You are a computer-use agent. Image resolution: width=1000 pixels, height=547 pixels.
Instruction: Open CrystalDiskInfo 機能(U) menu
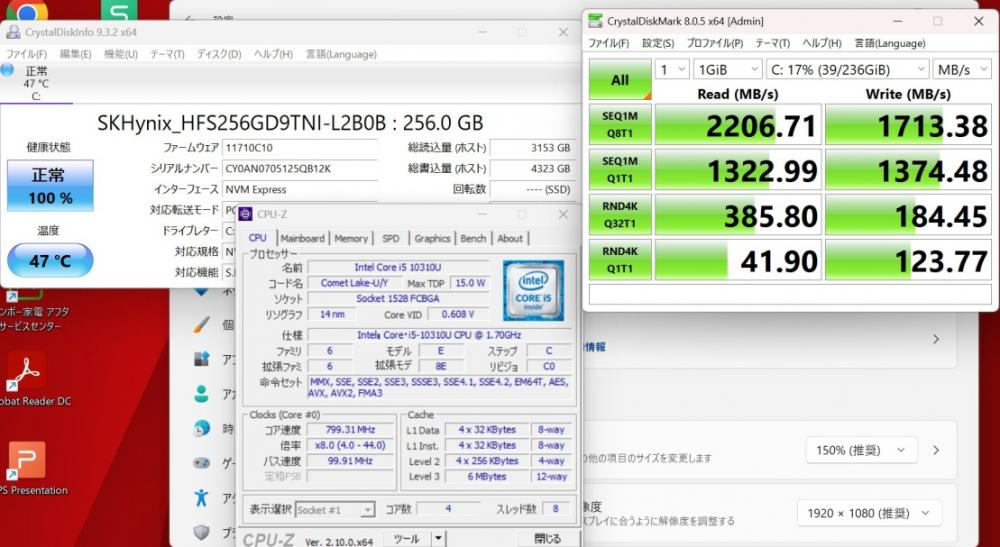point(121,54)
